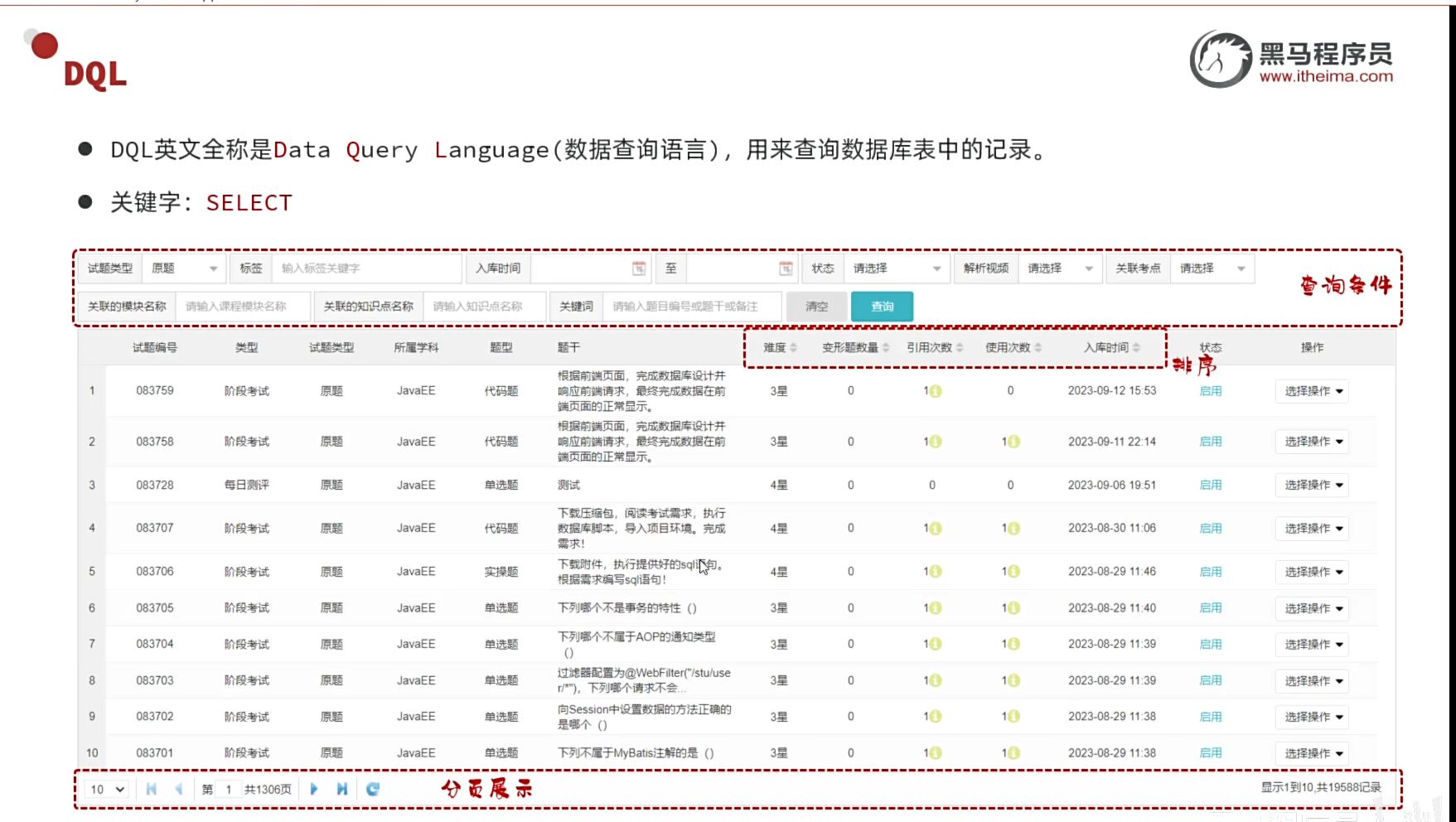Screen dimensions: 1456x822
Task: Open the 状态 请选择 dropdown
Action: click(x=896, y=268)
